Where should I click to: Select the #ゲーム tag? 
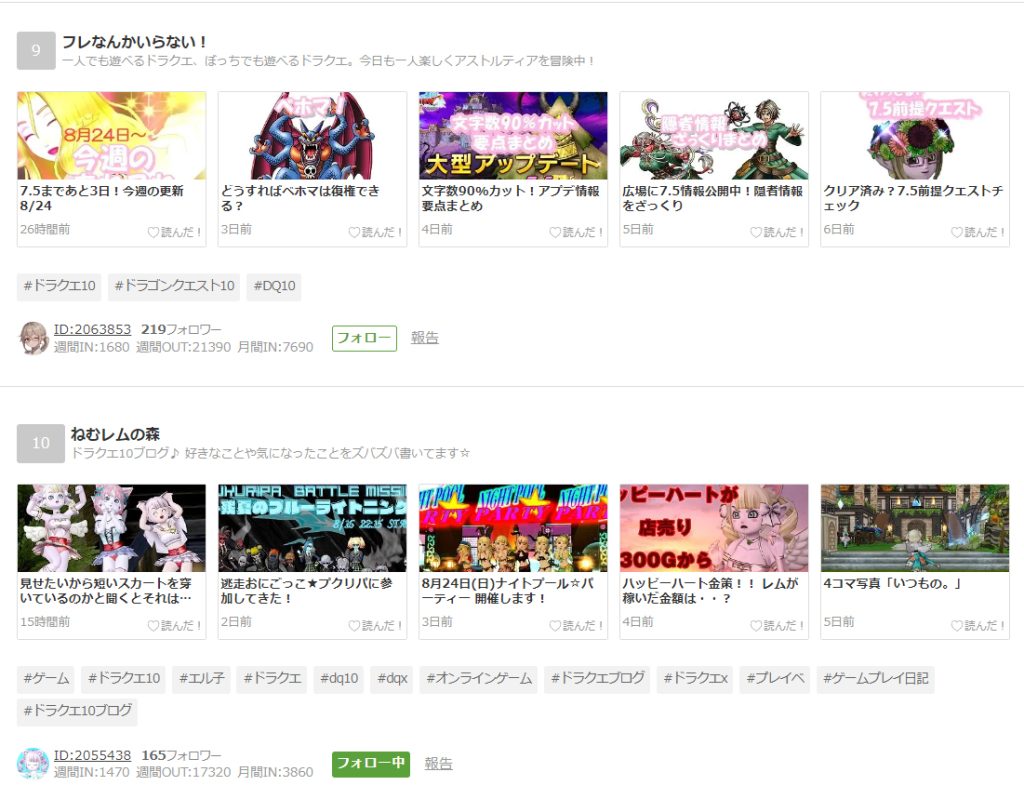click(x=46, y=679)
